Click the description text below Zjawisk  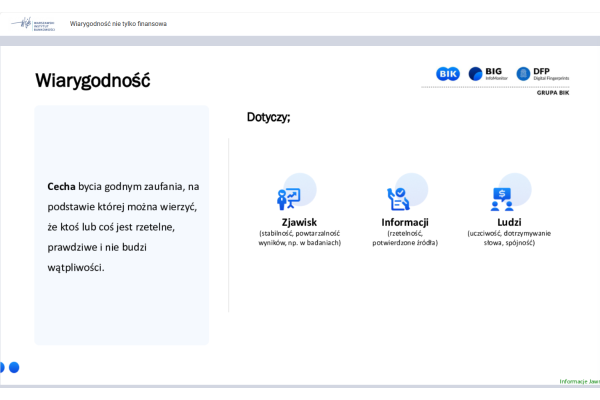tap(299, 238)
